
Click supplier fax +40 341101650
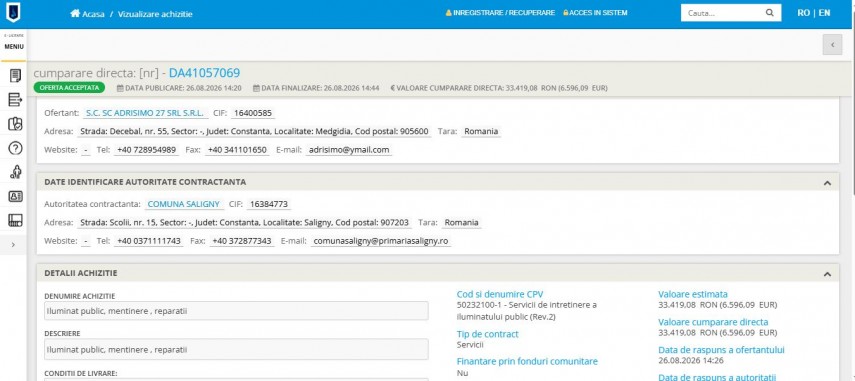click(237, 150)
